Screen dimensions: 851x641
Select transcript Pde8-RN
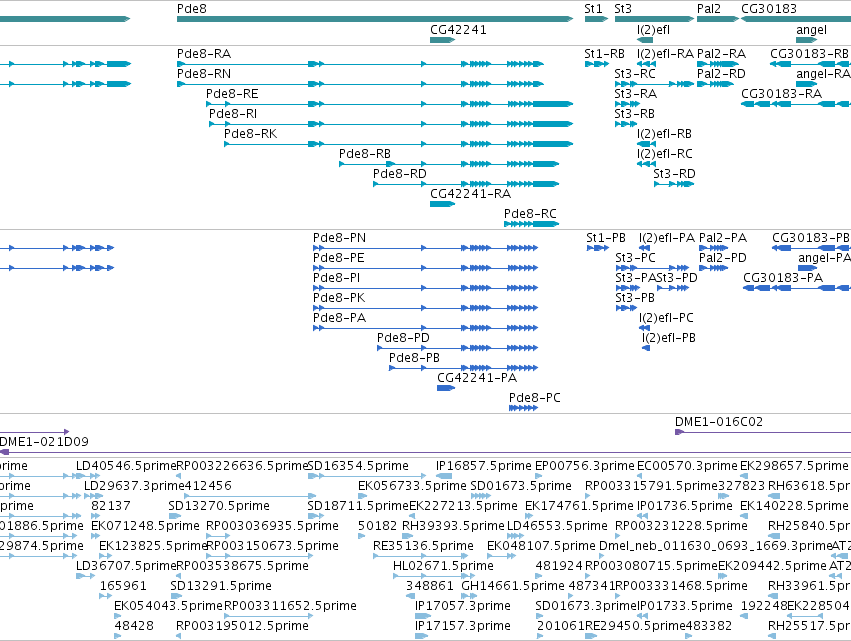coord(360,84)
